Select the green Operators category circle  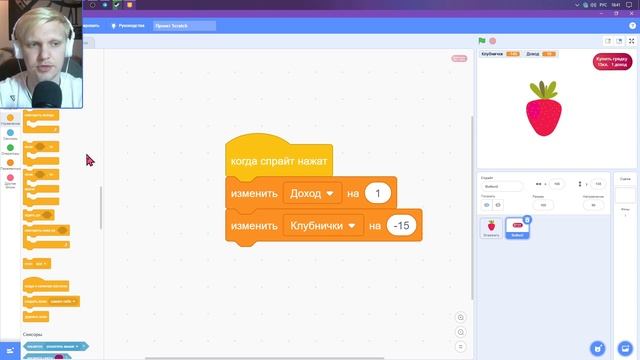(10, 148)
